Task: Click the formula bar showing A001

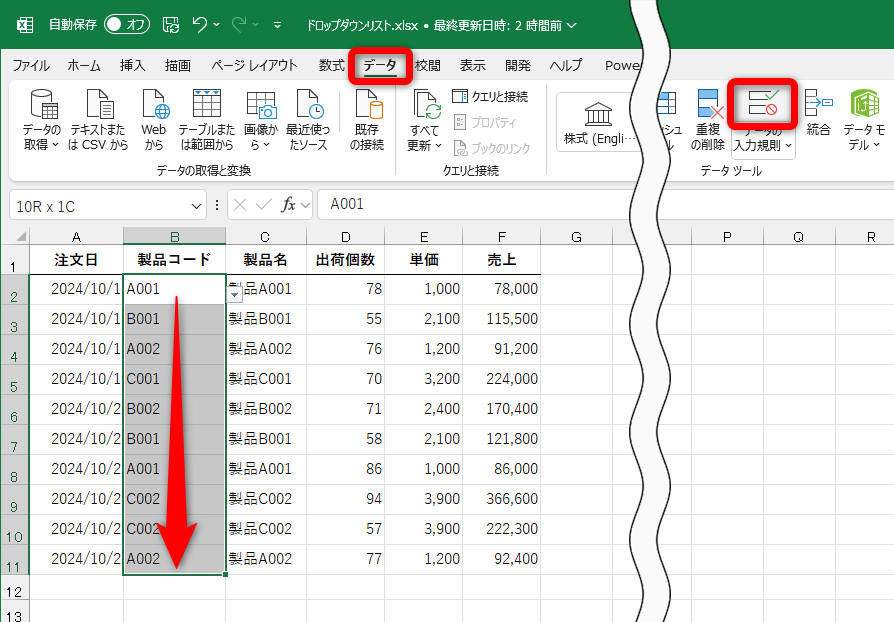Action: tap(606, 204)
